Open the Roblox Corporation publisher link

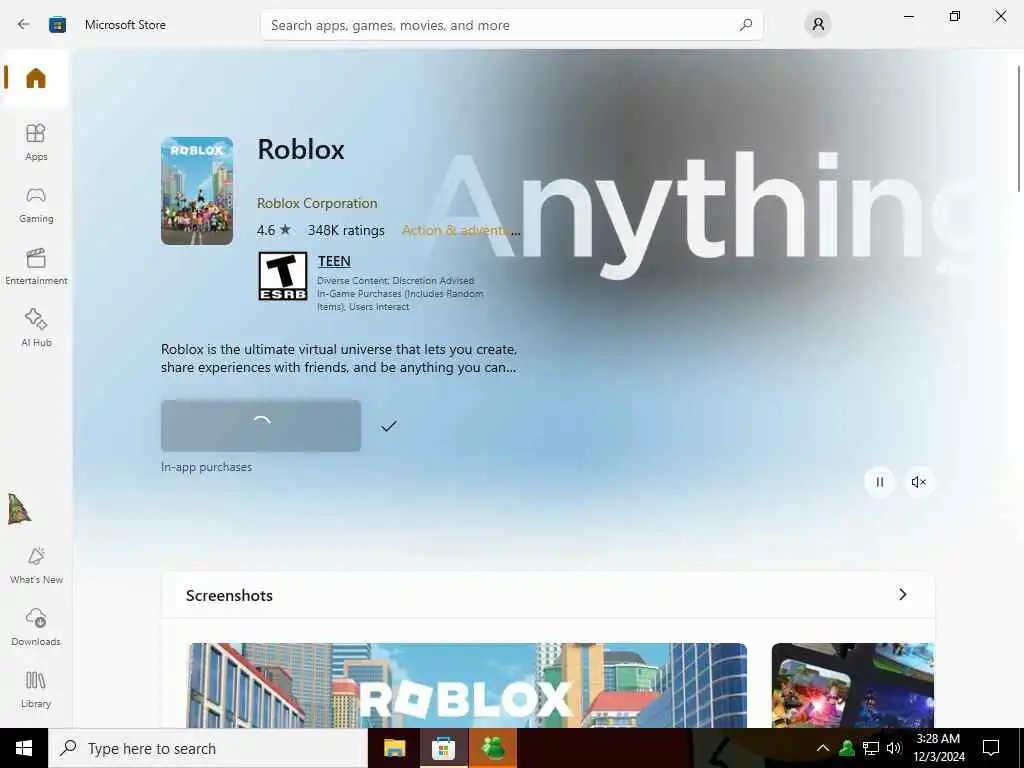[x=317, y=203]
